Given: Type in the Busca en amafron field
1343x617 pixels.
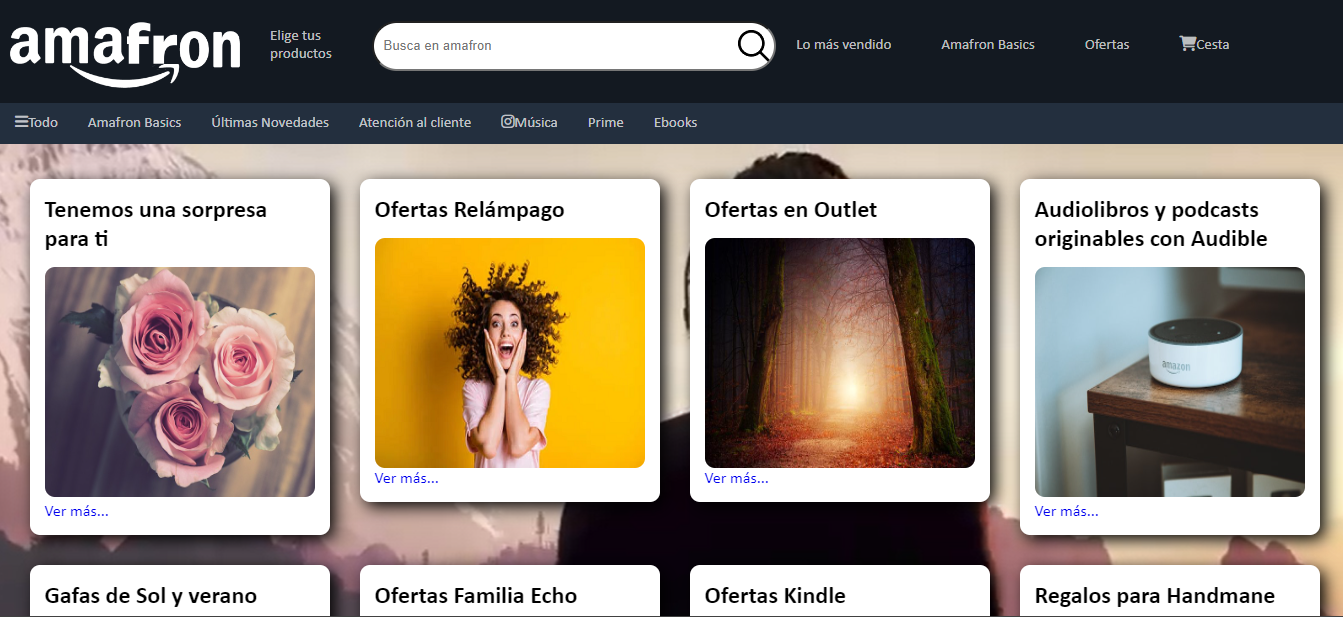Looking at the screenshot, I should (x=555, y=46).
